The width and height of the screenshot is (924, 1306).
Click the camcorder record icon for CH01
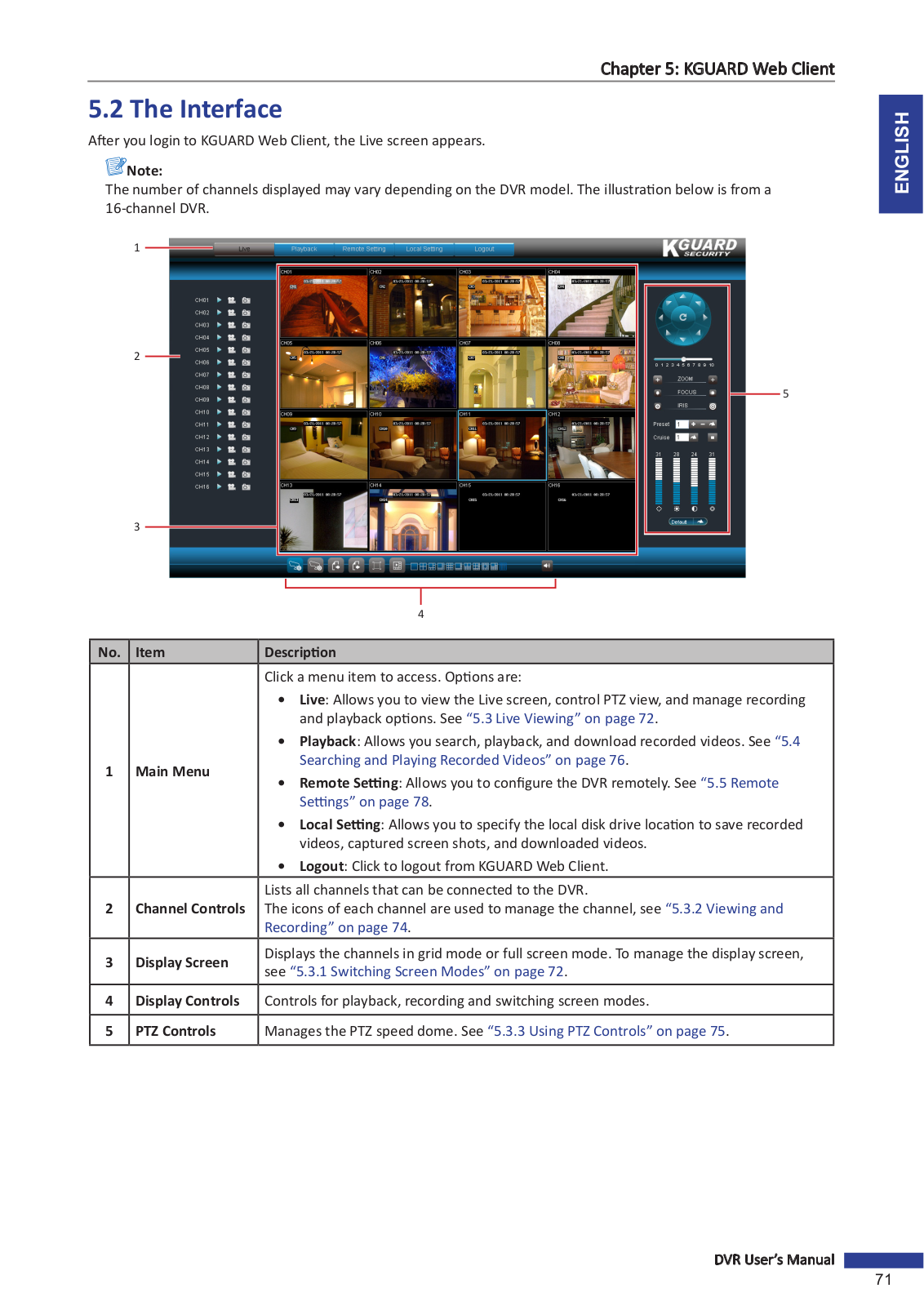coord(232,300)
